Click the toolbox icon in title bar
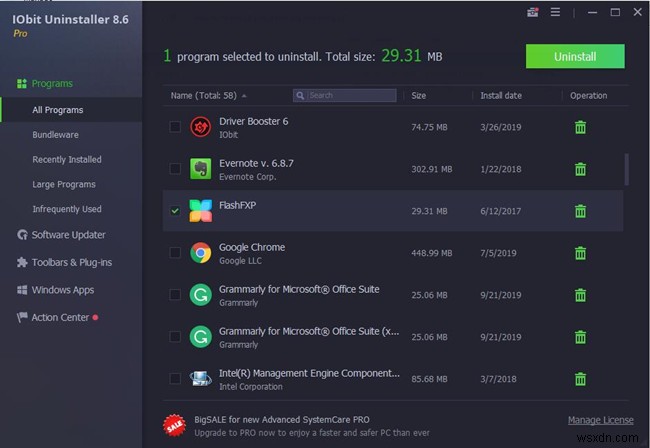 tap(533, 12)
